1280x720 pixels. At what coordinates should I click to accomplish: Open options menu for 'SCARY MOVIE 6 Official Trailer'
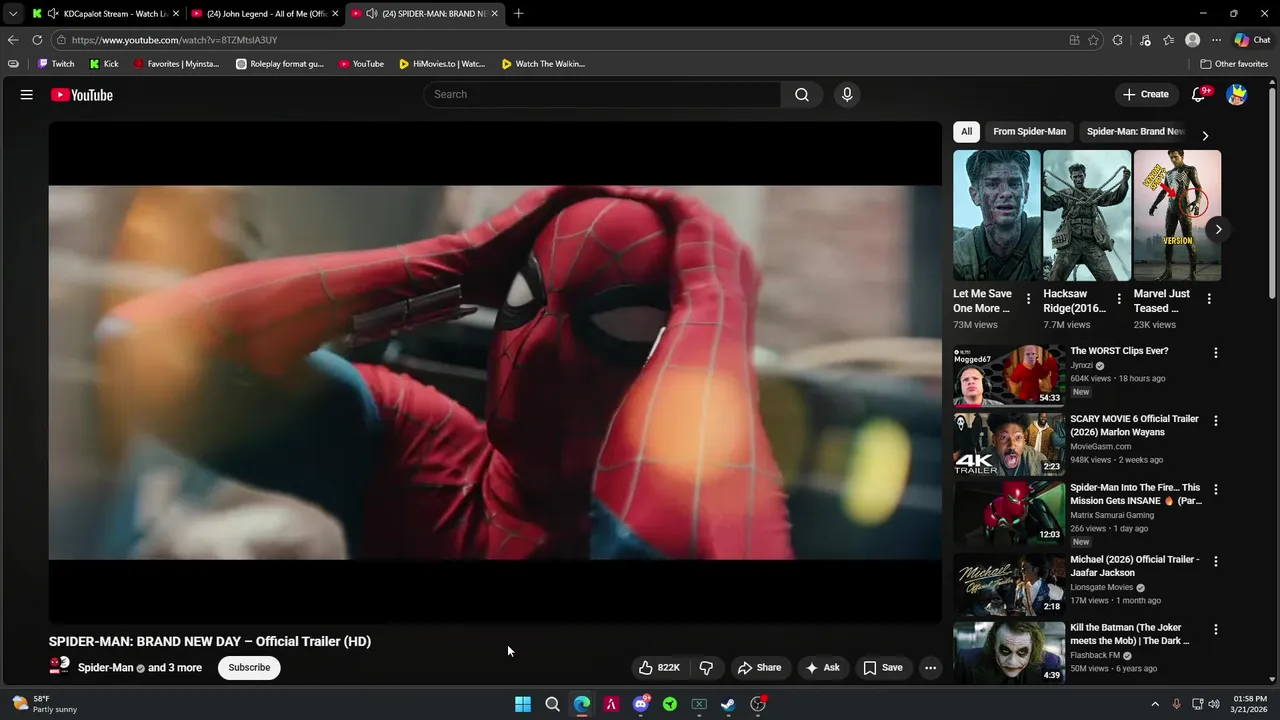click(1216, 421)
